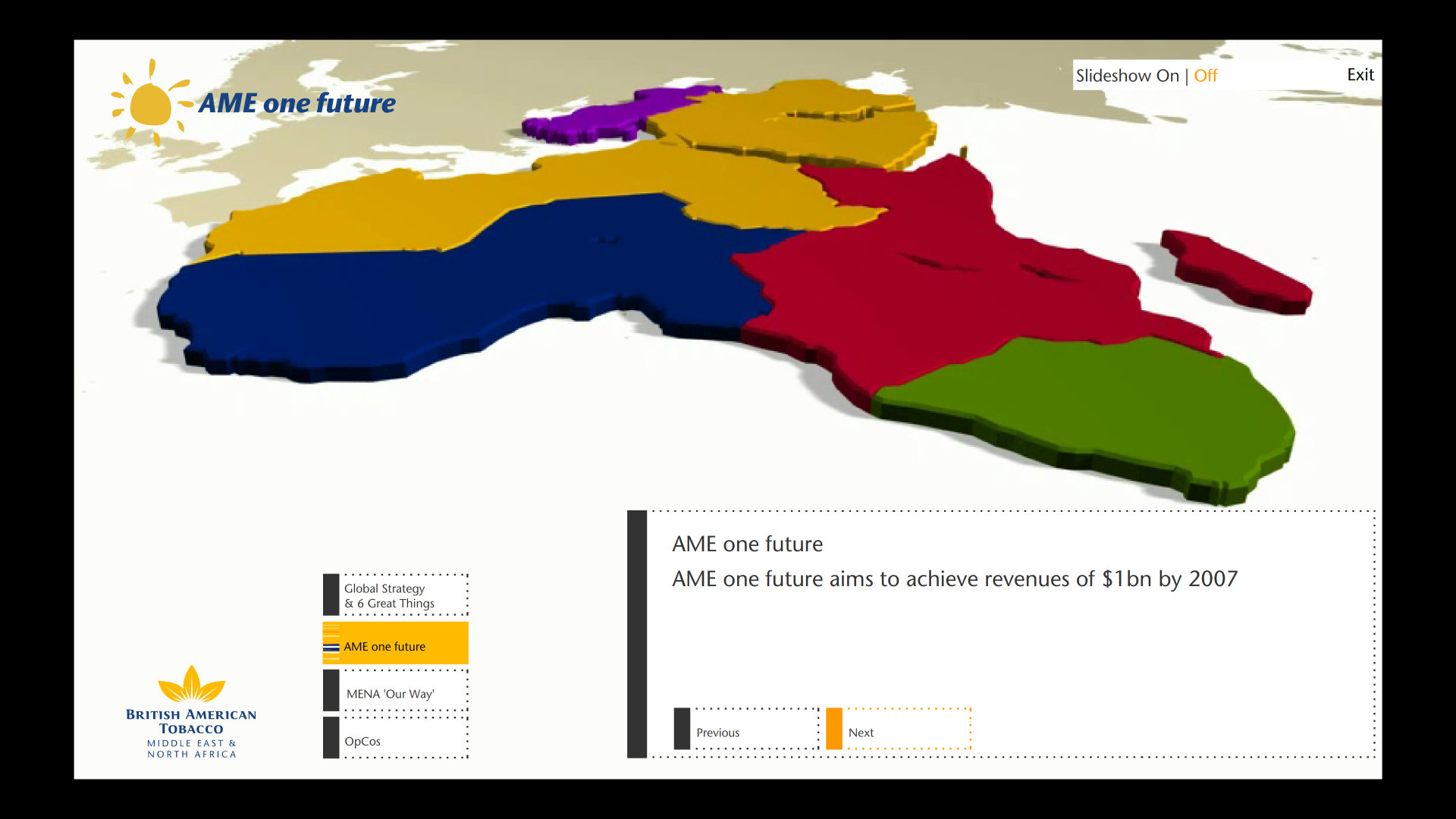Turn slideshow Off
Image resolution: width=1456 pixels, height=819 pixels.
coord(1205,76)
